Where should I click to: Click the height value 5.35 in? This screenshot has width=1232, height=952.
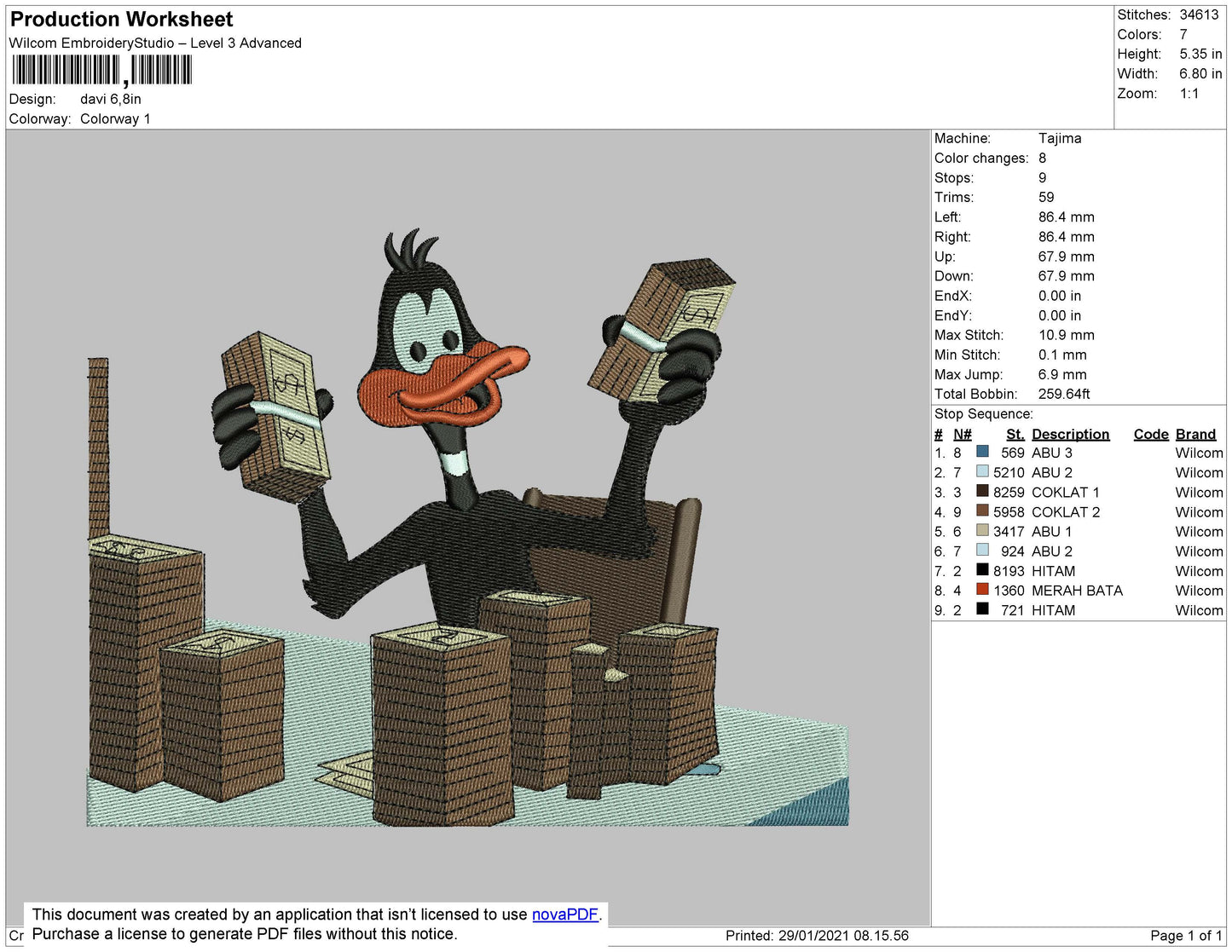[x=1200, y=55]
